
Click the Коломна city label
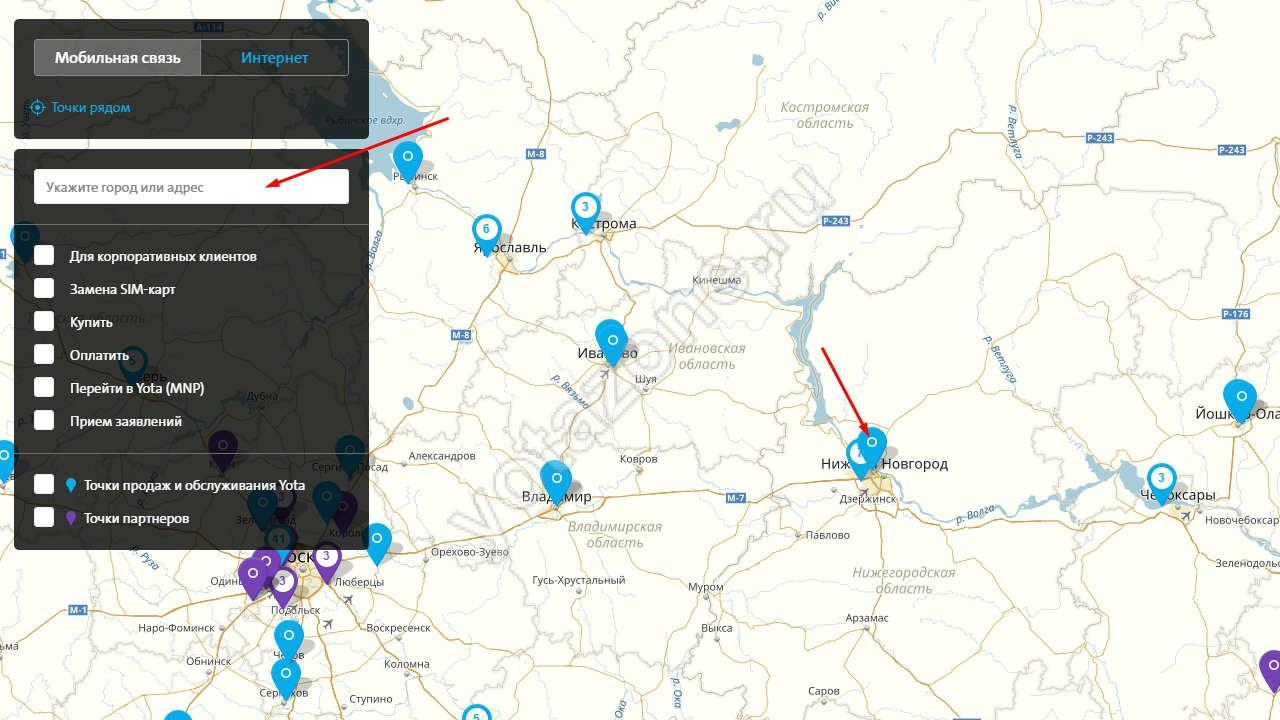point(407,664)
